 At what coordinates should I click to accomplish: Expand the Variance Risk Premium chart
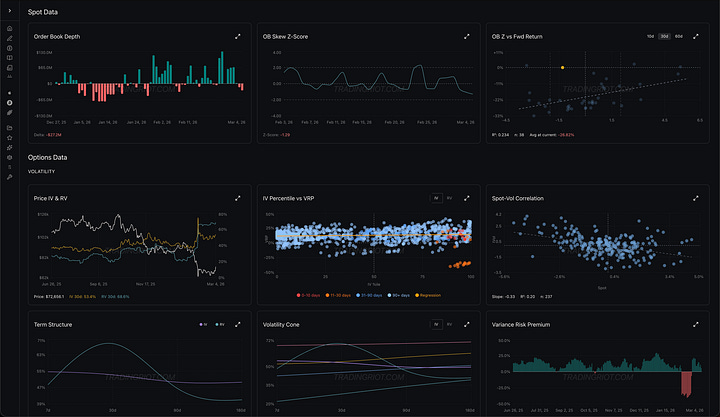coord(696,324)
